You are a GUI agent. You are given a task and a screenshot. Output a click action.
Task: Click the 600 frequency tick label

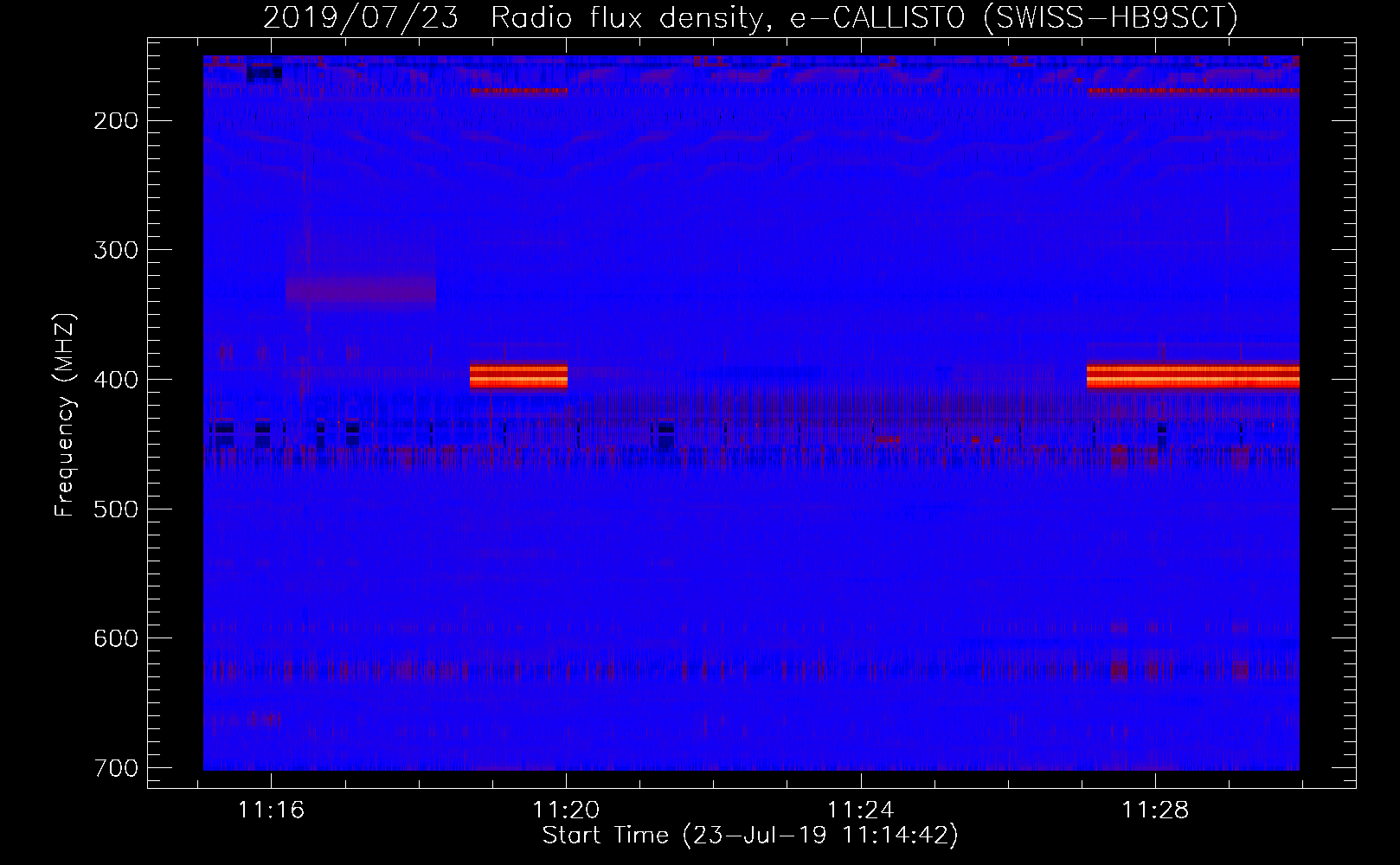(x=115, y=638)
